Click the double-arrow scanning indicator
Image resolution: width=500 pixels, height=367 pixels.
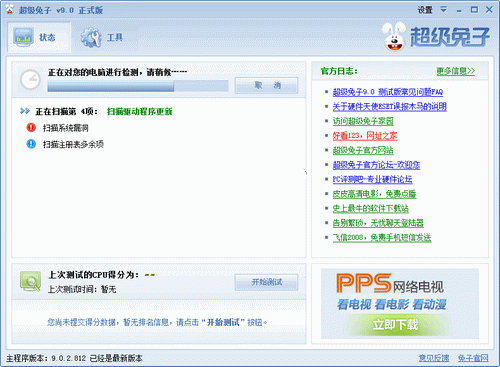[25, 111]
